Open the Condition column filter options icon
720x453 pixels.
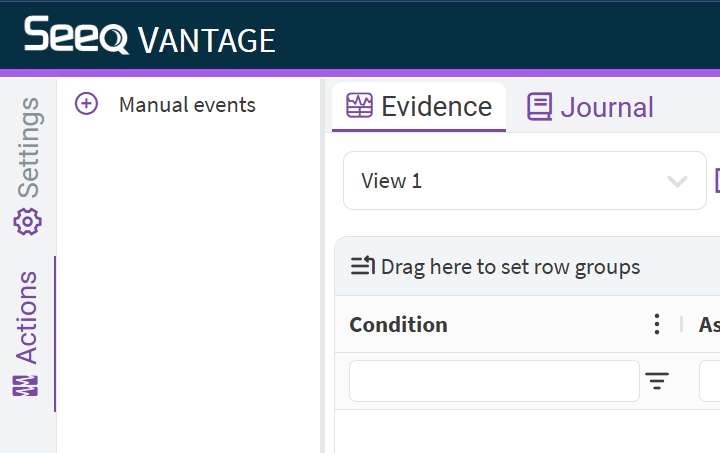[657, 381]
